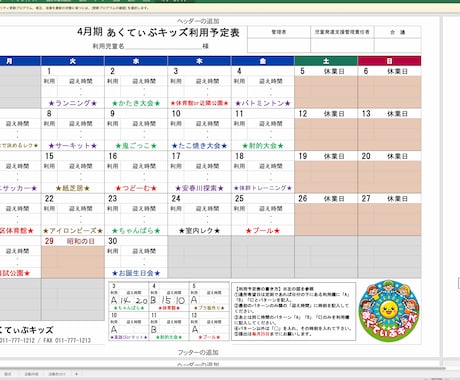The image size is (460, 380).
Task: Select the ★つどーむ★ activity cell
Action: [136, 188]
